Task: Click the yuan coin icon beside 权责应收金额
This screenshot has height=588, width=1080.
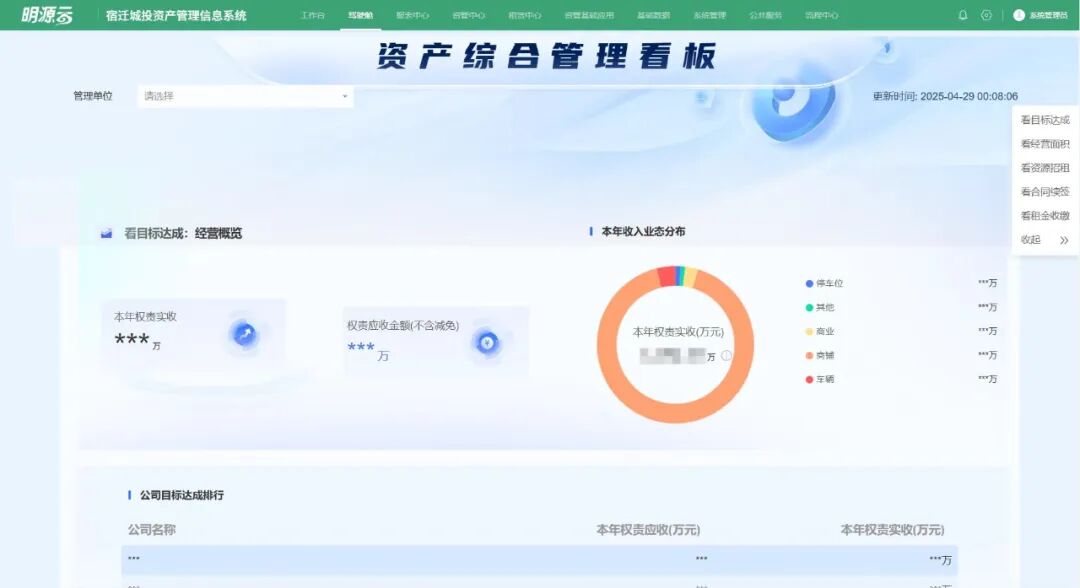Action: pos(487,343)
